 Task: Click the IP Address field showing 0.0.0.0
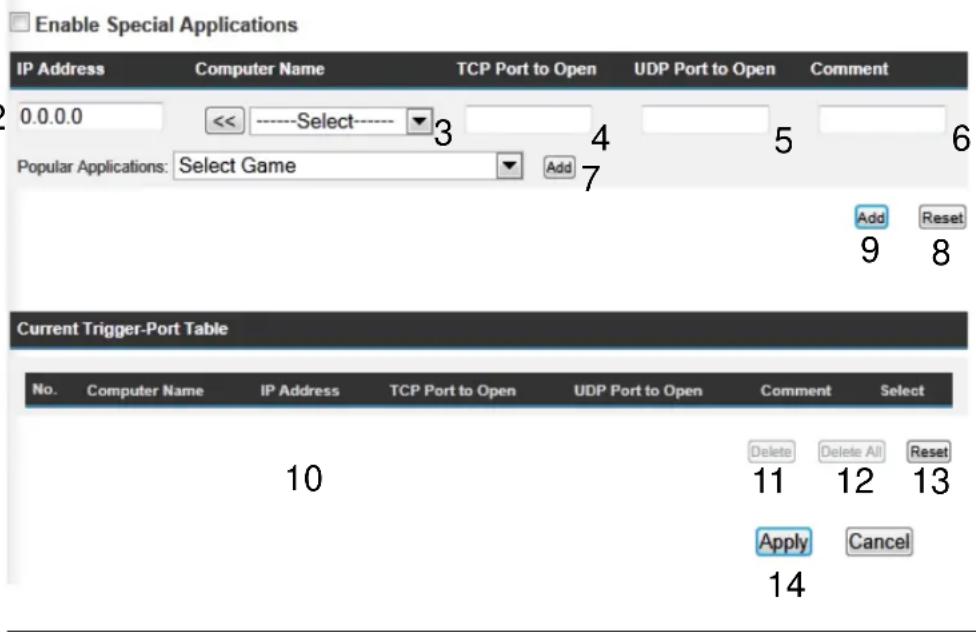pos(90,116)
